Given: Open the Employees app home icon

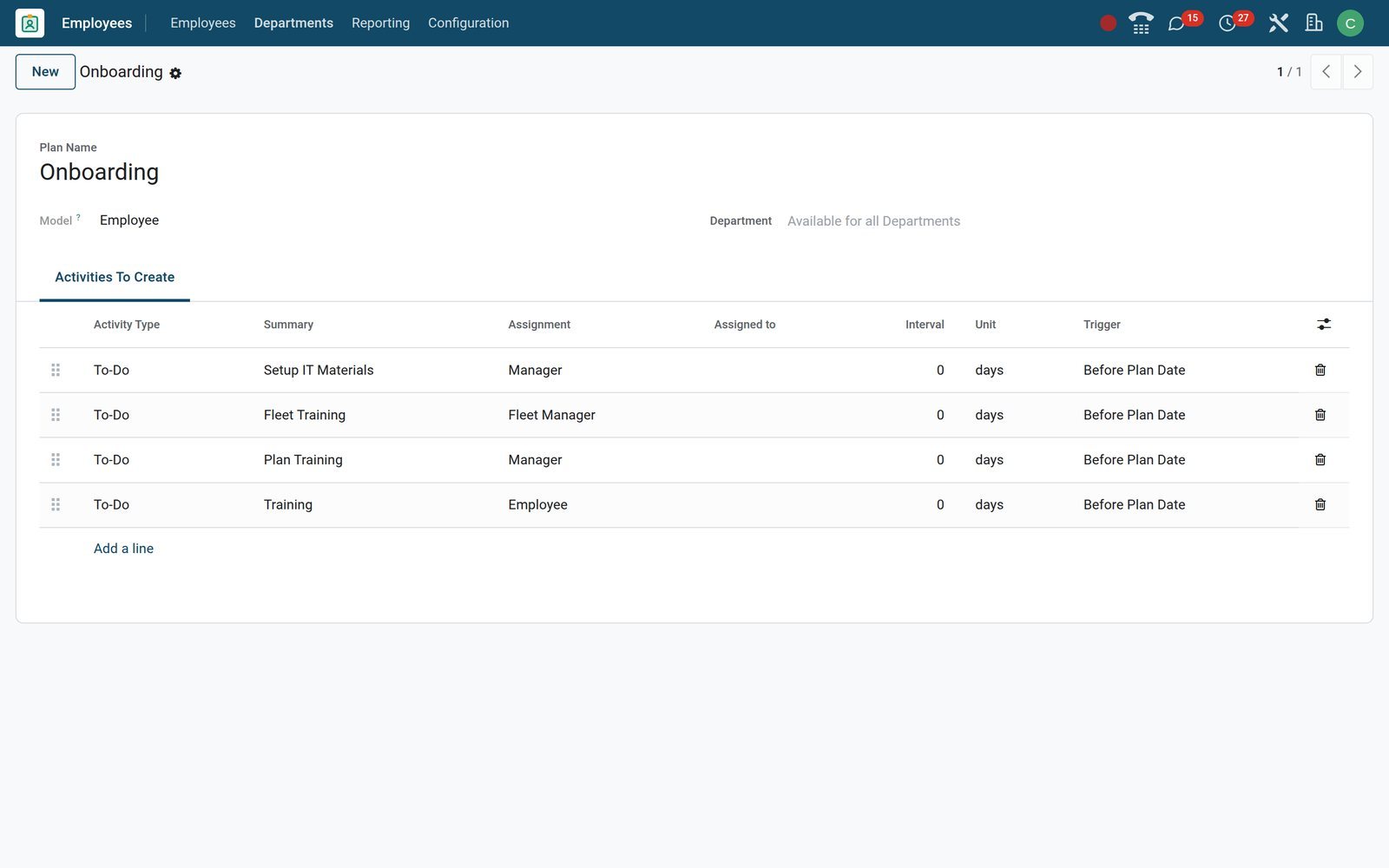Looking at the screenshot, I should click(x=30, y=23).
